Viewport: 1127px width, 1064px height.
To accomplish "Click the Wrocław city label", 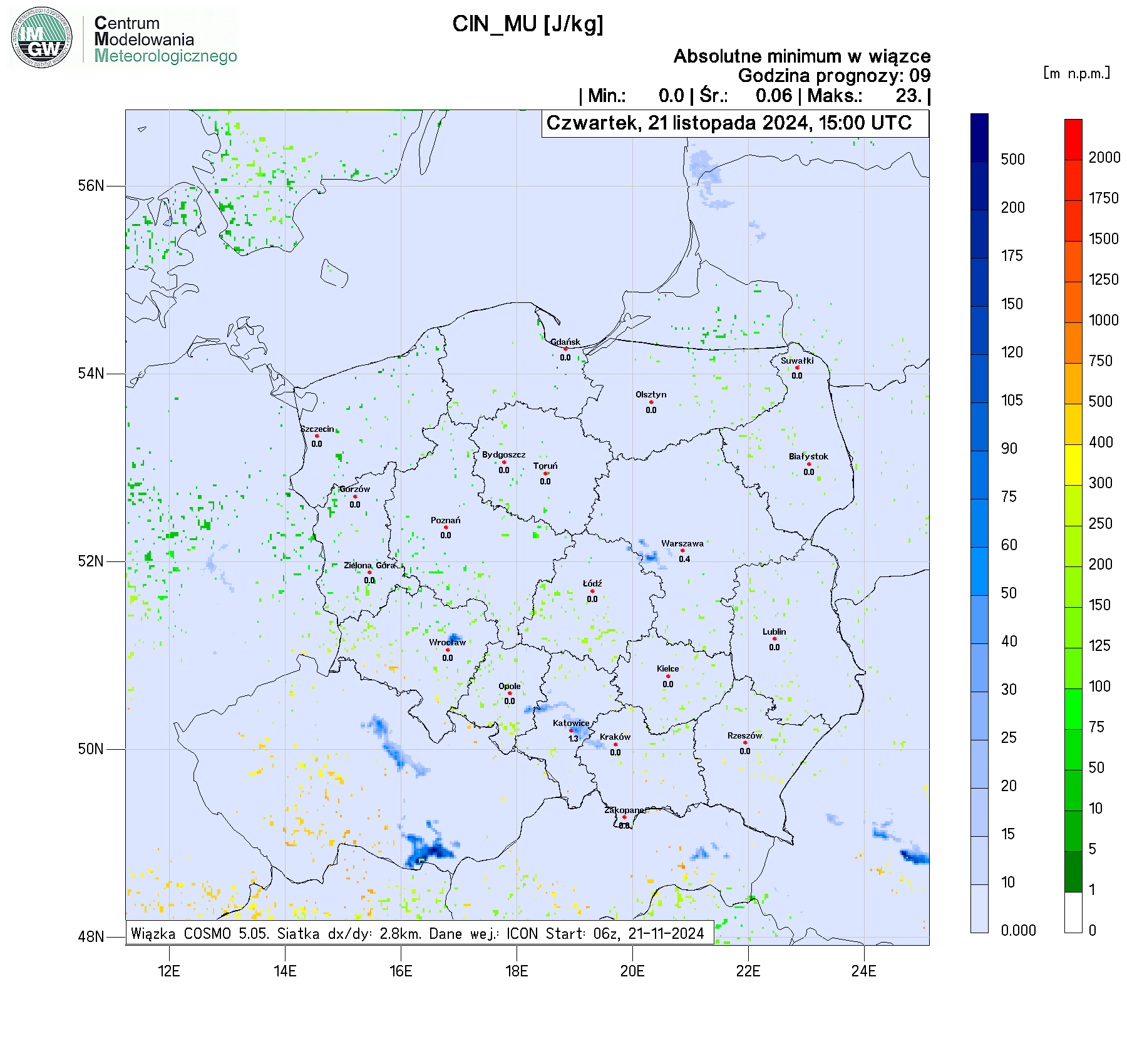I will (448, 642).
